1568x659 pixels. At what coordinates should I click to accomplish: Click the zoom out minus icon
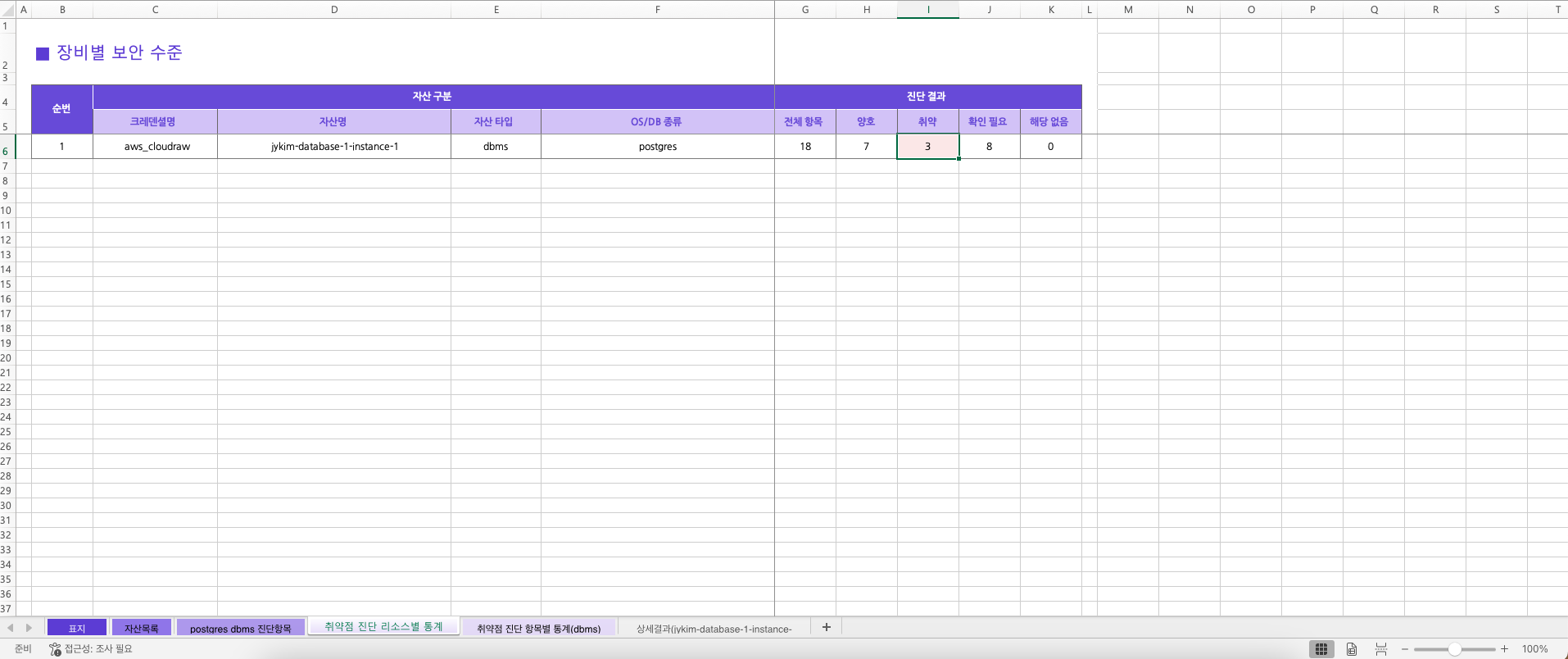pyautogui.click(x=1405, y=649)
